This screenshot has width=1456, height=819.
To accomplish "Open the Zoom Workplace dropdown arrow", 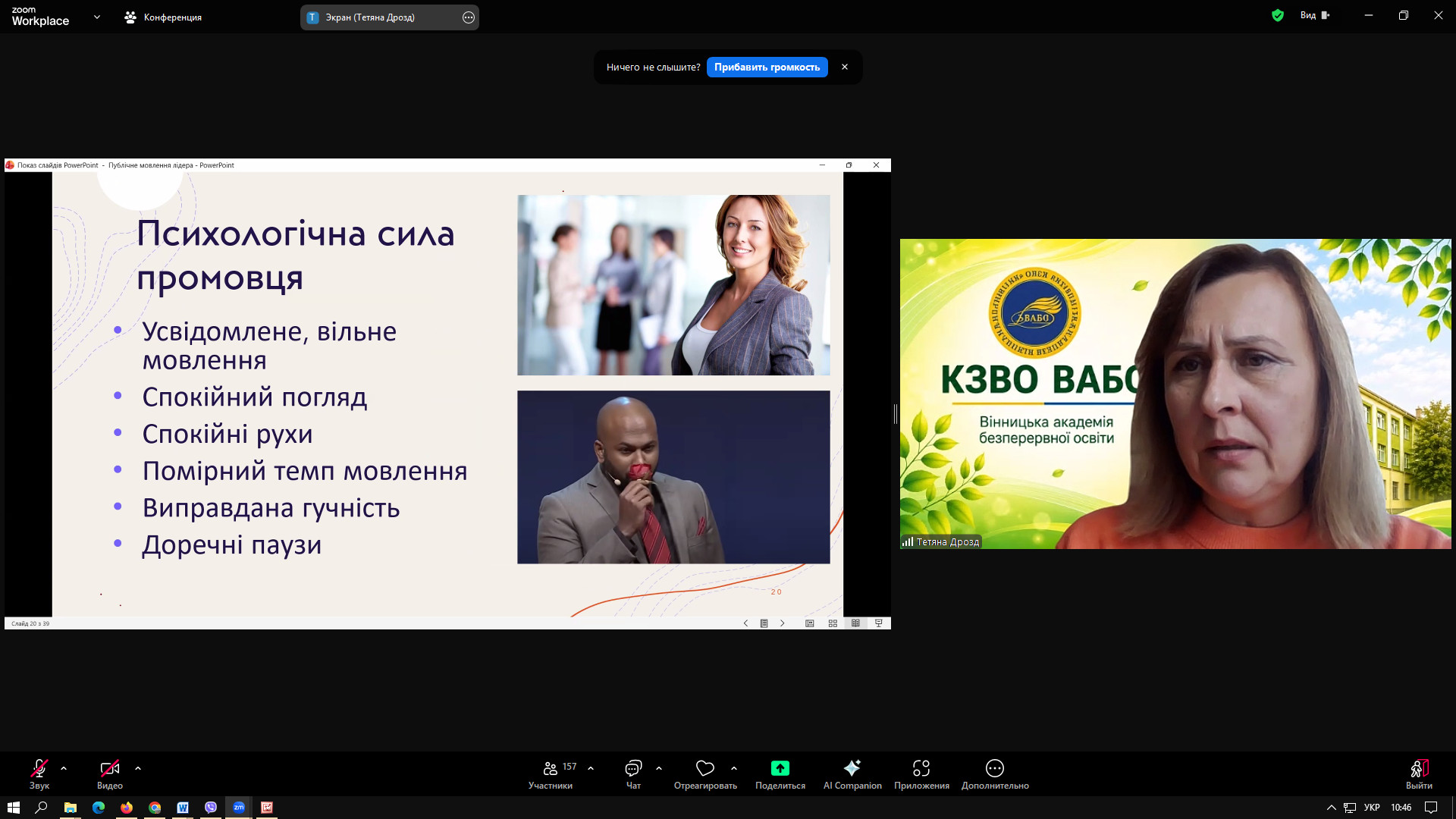I will pyautogui.click(x=97, y=17).
